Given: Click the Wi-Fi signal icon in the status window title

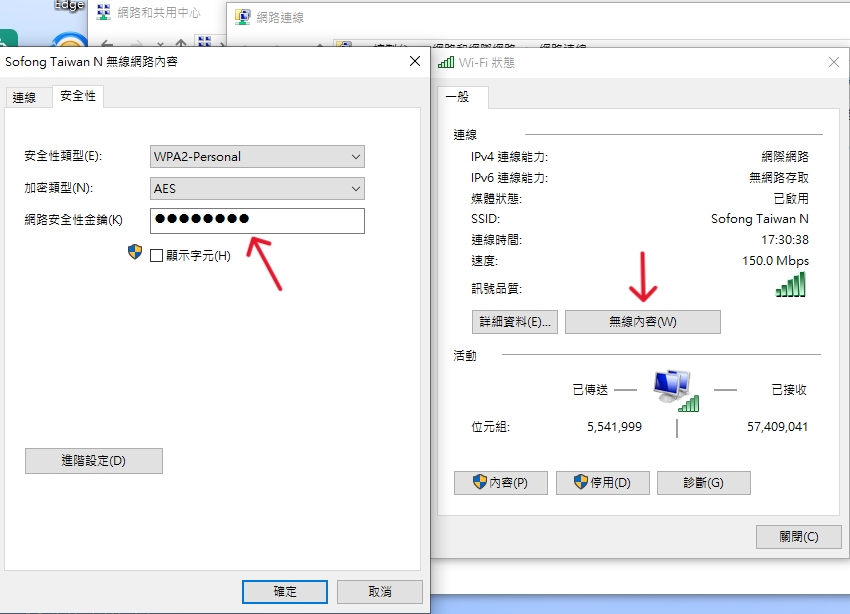Looking at the screenshot, I should coord(446,62).
